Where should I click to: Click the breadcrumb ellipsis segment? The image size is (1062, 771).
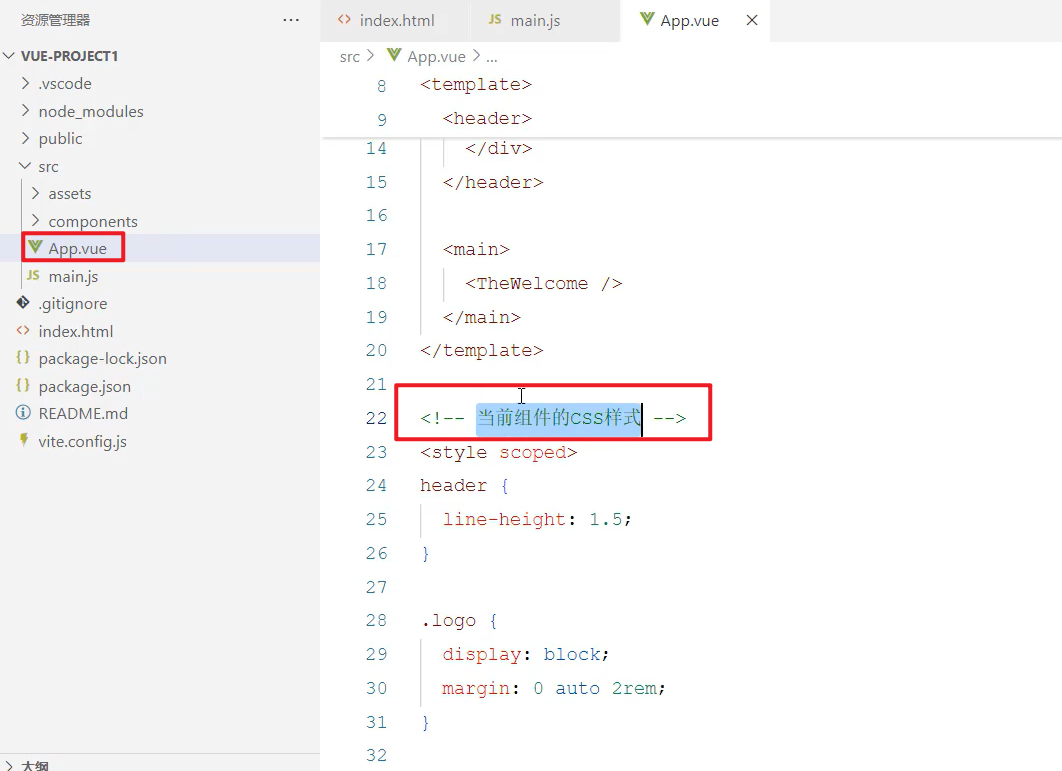492,57
